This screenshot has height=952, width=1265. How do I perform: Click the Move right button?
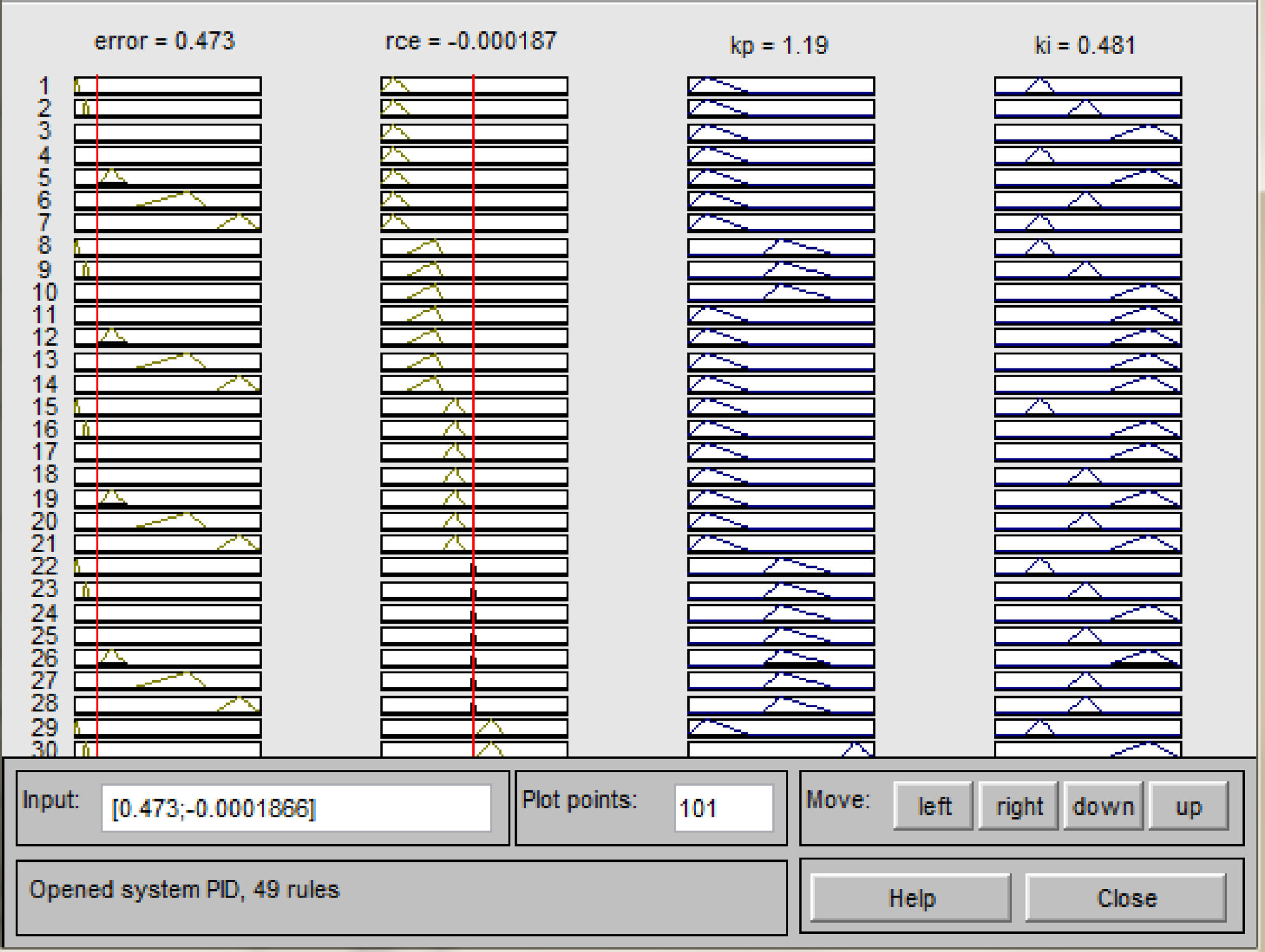pos(1018,806)
